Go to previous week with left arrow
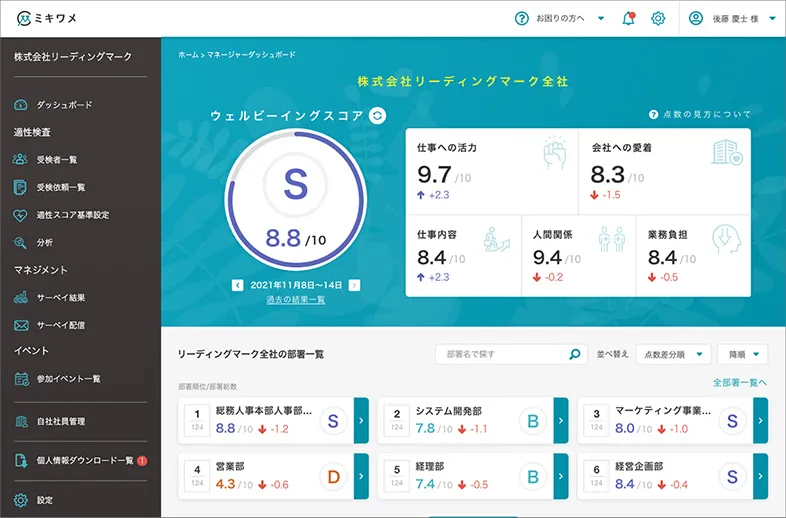Screen dimensions: 786x518 point(238,285)
